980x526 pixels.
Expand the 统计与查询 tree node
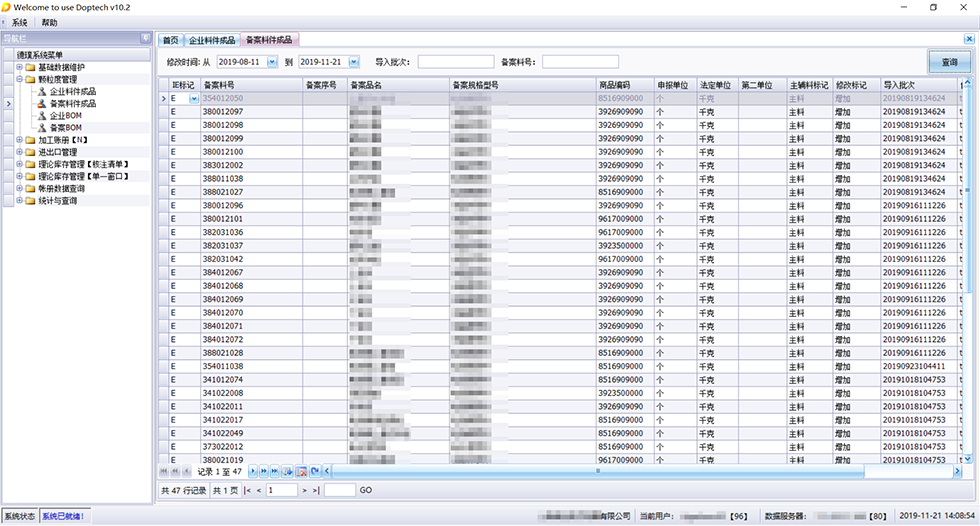[x=19, y=201]
